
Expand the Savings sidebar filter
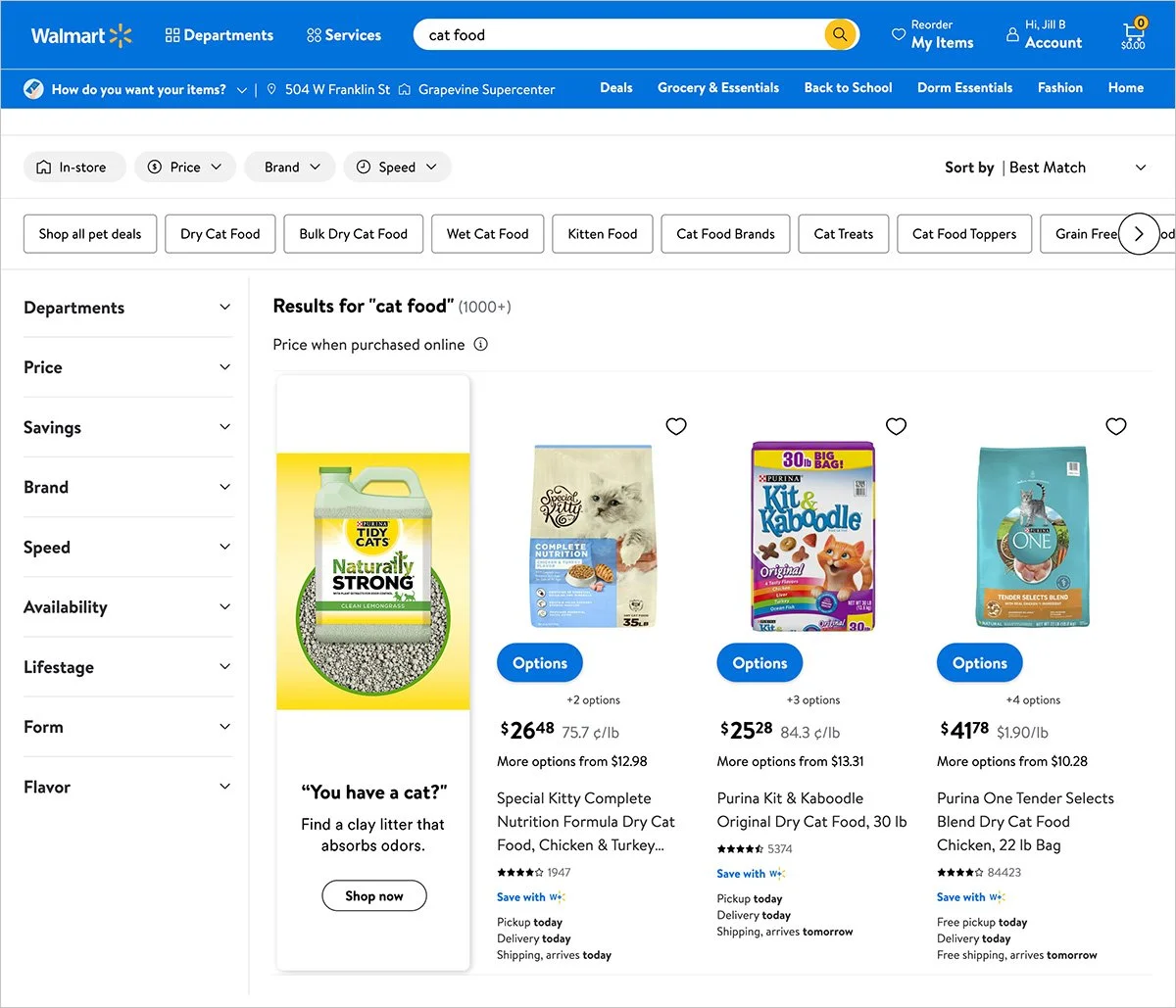[128, 427]
